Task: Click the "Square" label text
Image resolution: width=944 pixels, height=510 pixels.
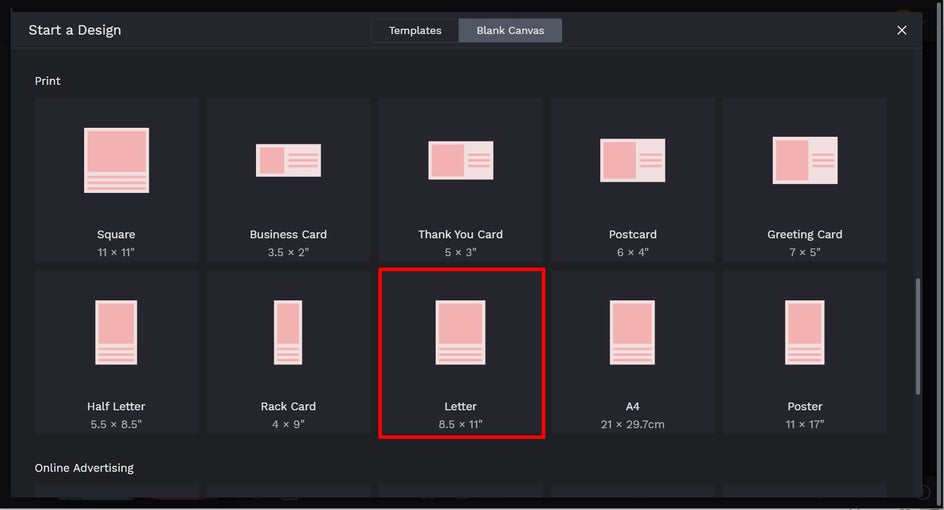Action: pos(116,234)
